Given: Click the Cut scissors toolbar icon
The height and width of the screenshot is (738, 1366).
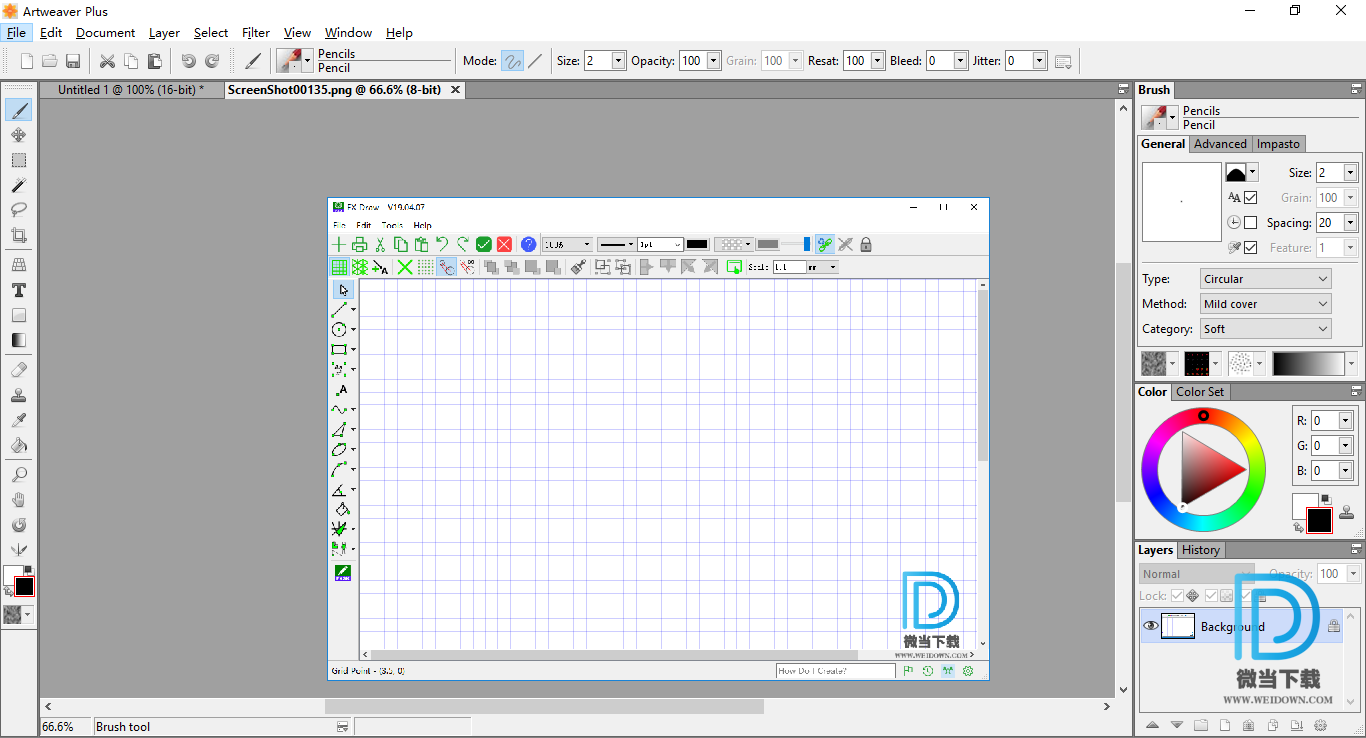Looking at the screenshot, I should click(x=107, y=61).
